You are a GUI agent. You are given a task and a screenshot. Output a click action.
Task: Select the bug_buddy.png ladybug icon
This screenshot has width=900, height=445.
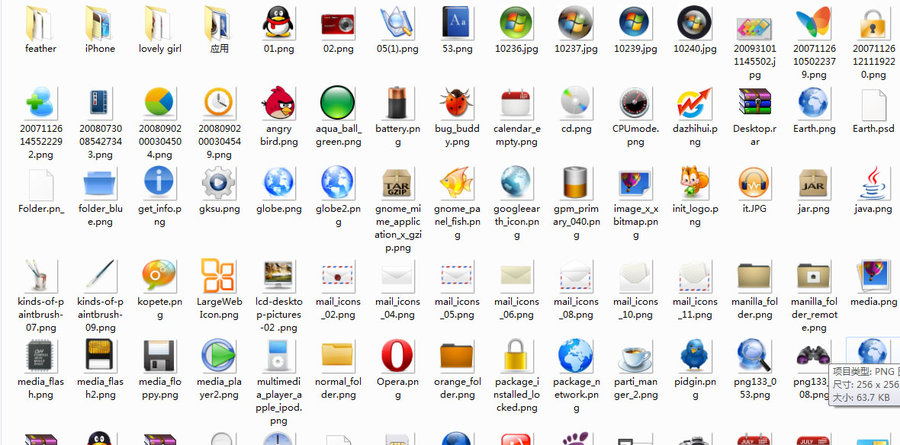[457, 104]
